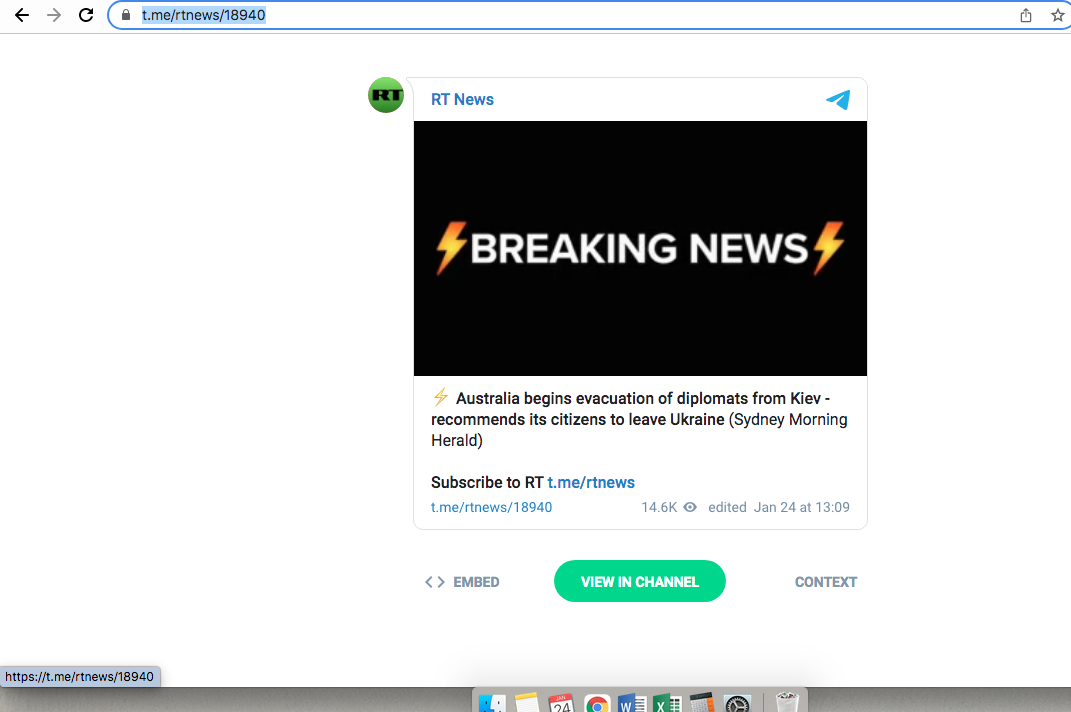1071x712 pixels.
Task: Click the word edited beside the date
Action: [x=727, y=507]
